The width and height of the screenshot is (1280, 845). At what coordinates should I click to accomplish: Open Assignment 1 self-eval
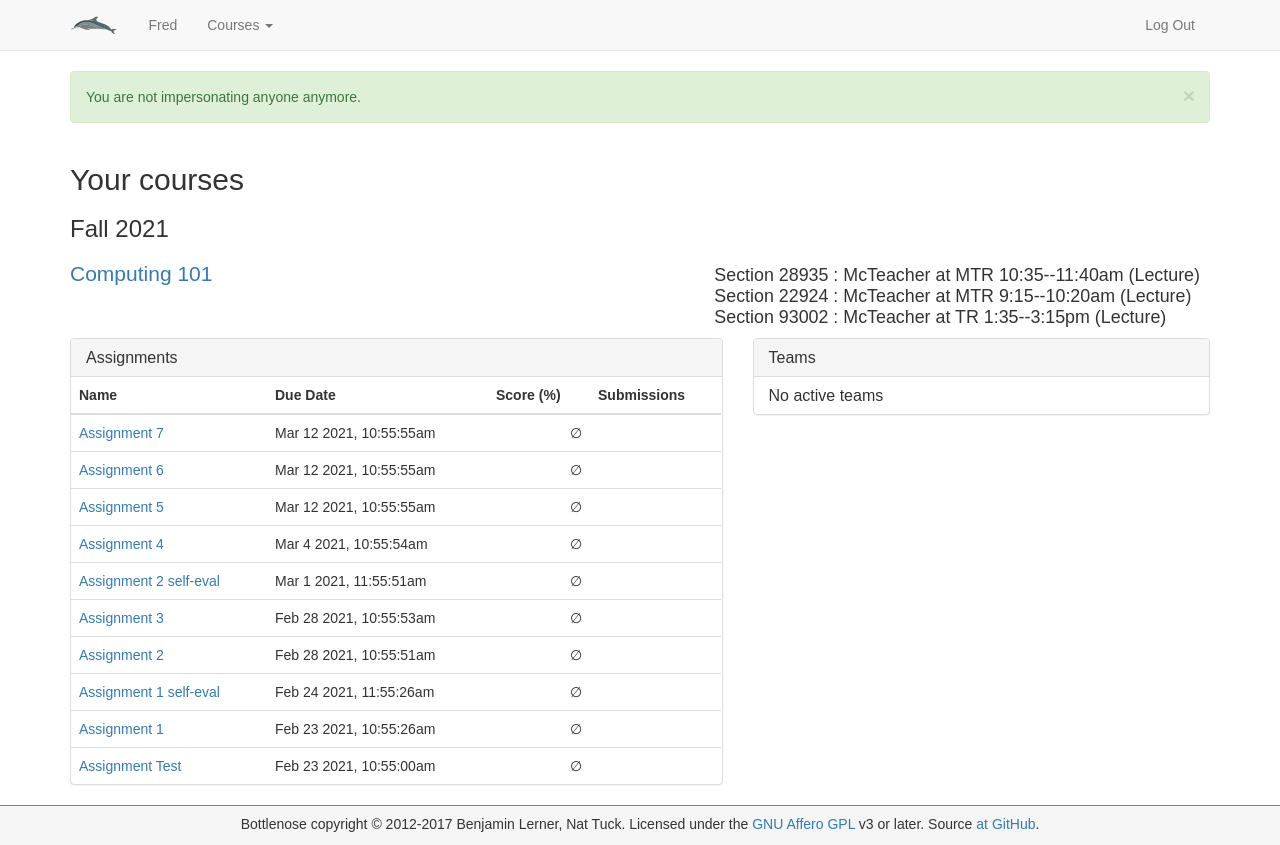coord(149,692)
